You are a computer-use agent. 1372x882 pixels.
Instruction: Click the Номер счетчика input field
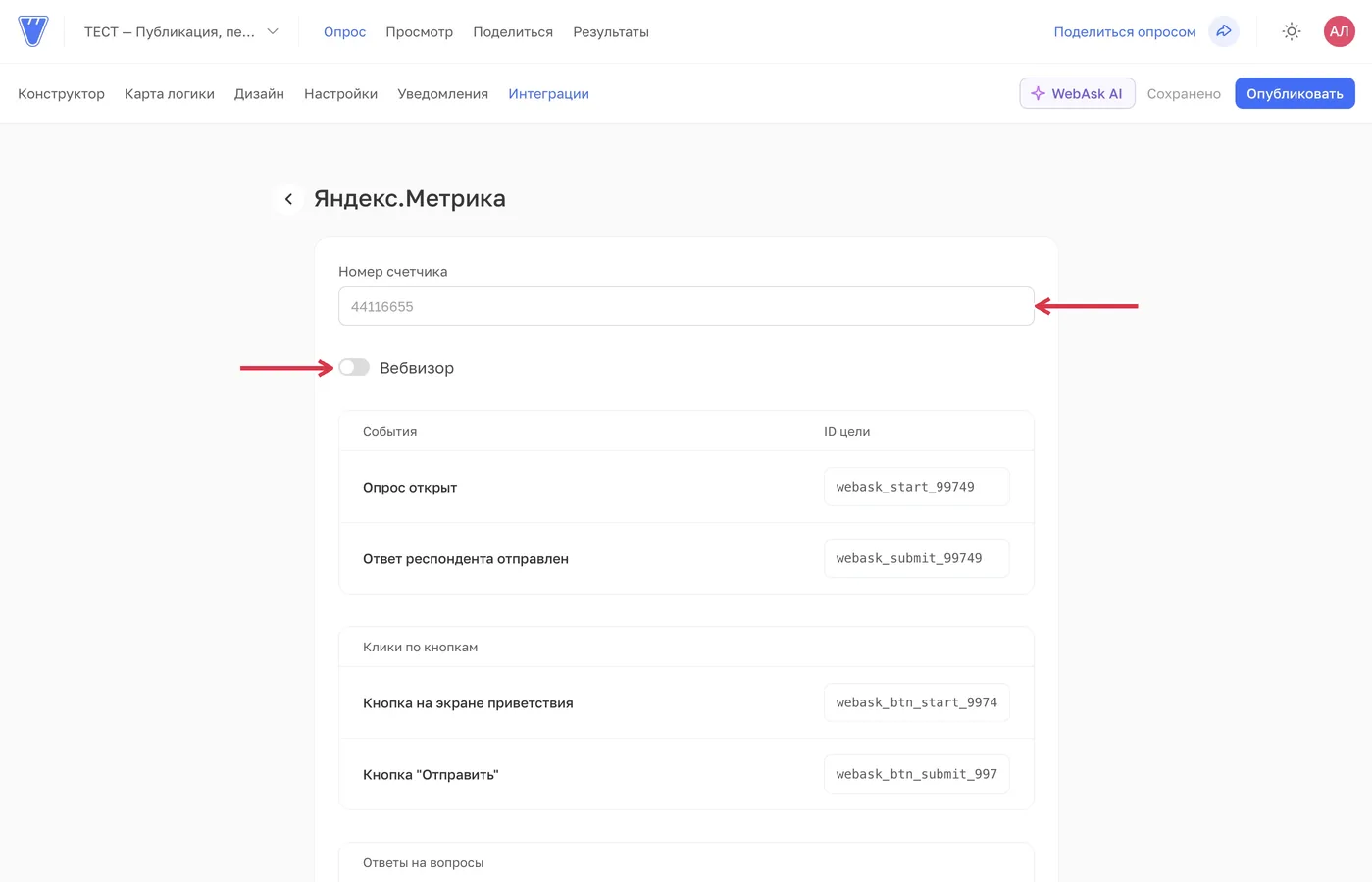(686, 306)
